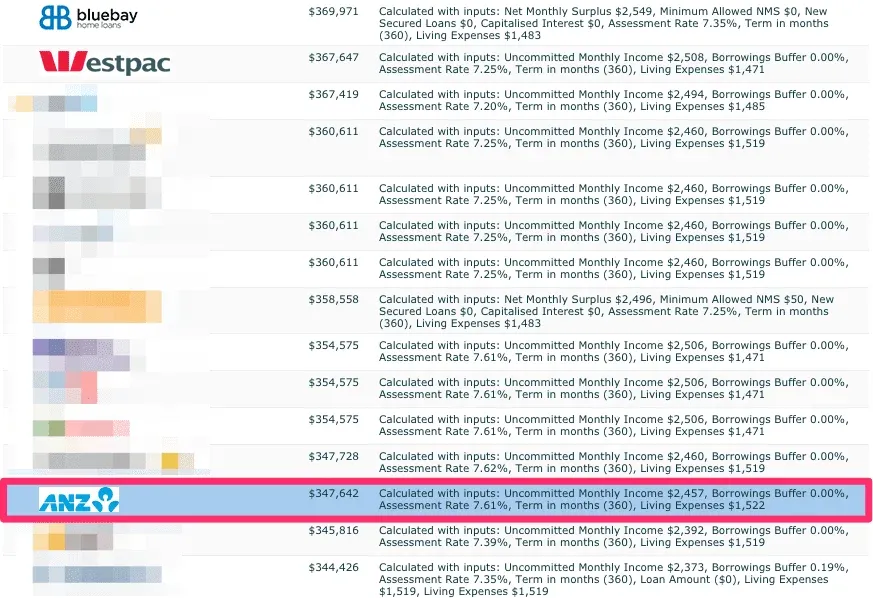Click calculation text with Borrowings Buffer 0.19%
Image resolution: width=873 pixels, height=598 pixels.
pyautogui.click(x=614, y=579)
